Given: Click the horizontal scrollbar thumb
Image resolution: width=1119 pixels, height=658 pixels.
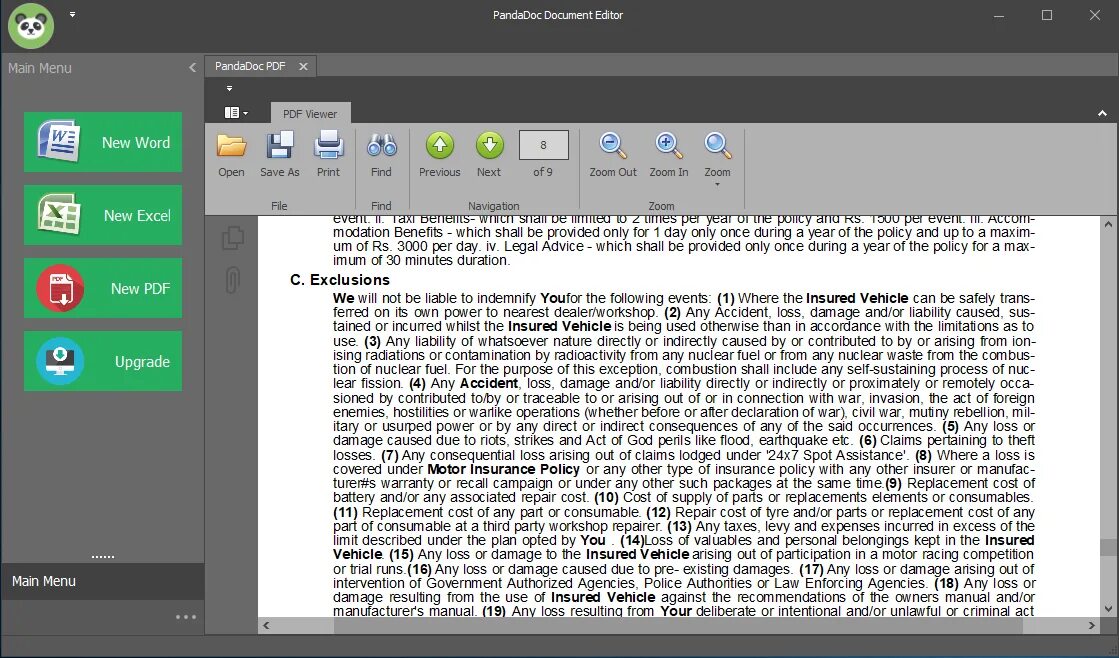Looking at the screenshot, I should pyautogui.click(x=678, y=625).
